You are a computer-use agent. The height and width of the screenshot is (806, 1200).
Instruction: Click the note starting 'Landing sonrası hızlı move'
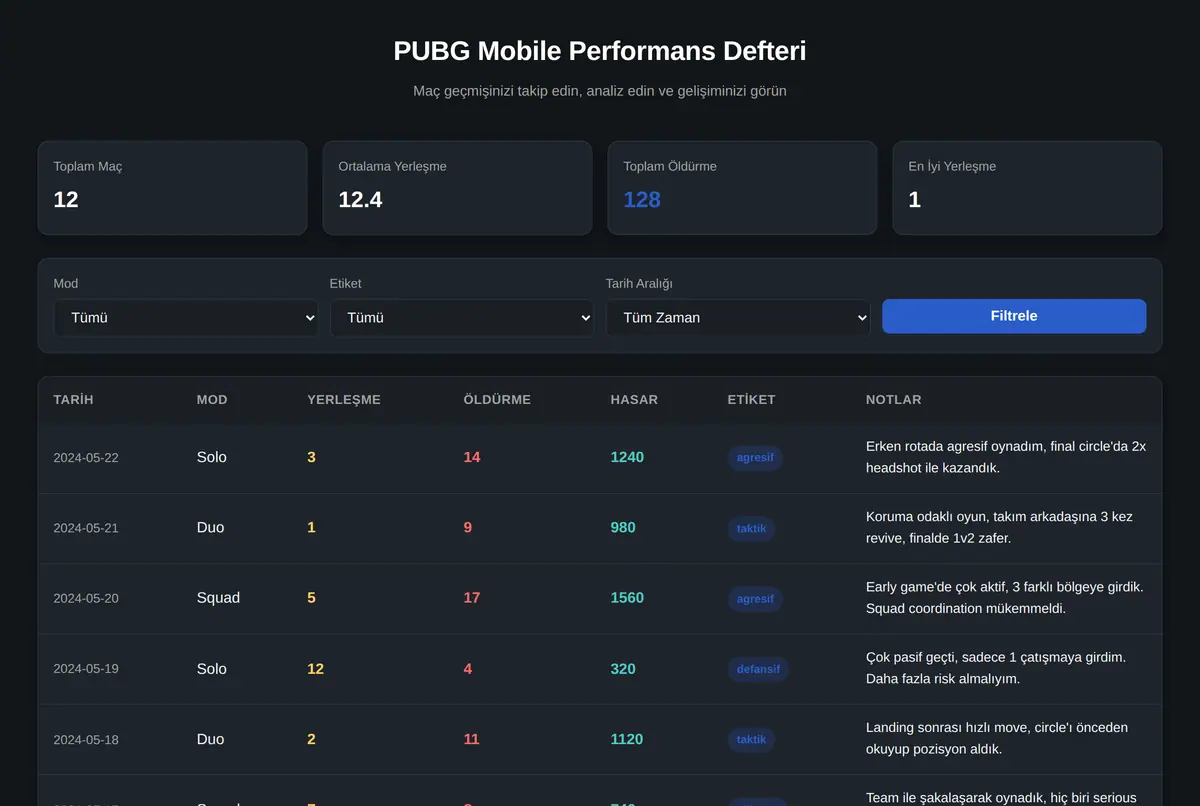coord(995,739)
